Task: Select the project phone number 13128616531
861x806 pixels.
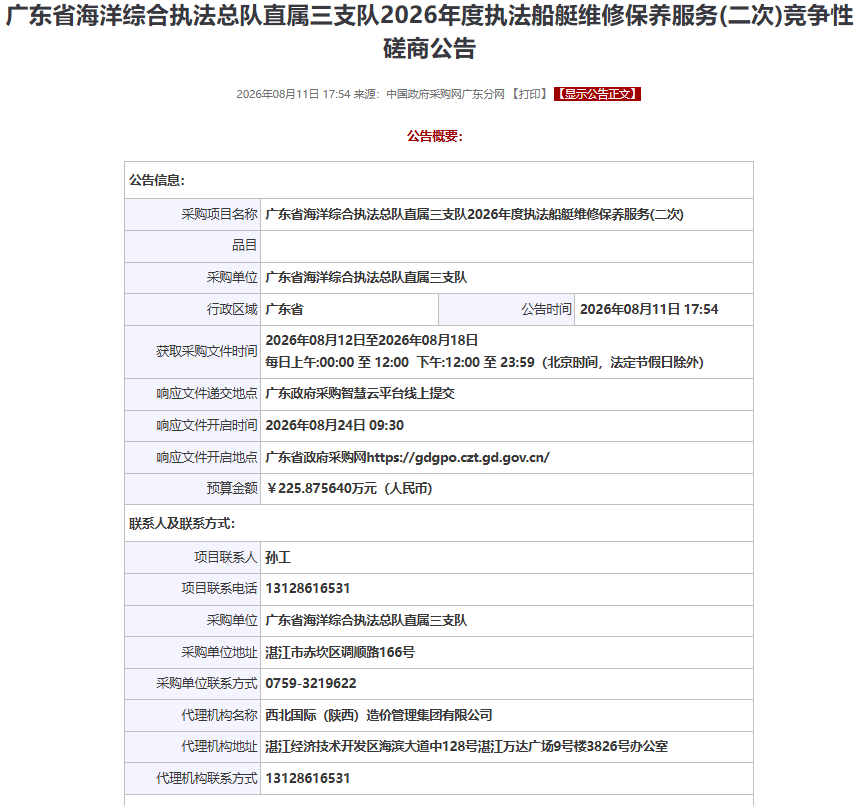Action: 308,589
